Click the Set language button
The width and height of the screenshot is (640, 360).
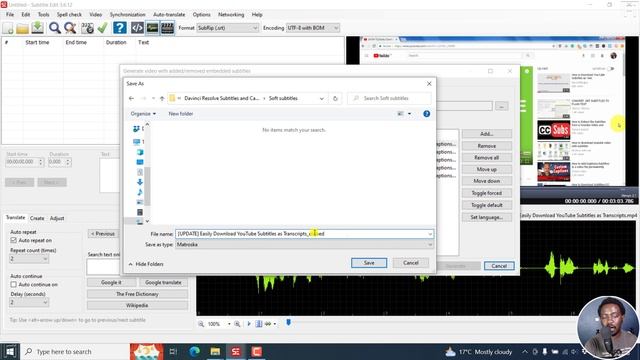coord(487,217)
